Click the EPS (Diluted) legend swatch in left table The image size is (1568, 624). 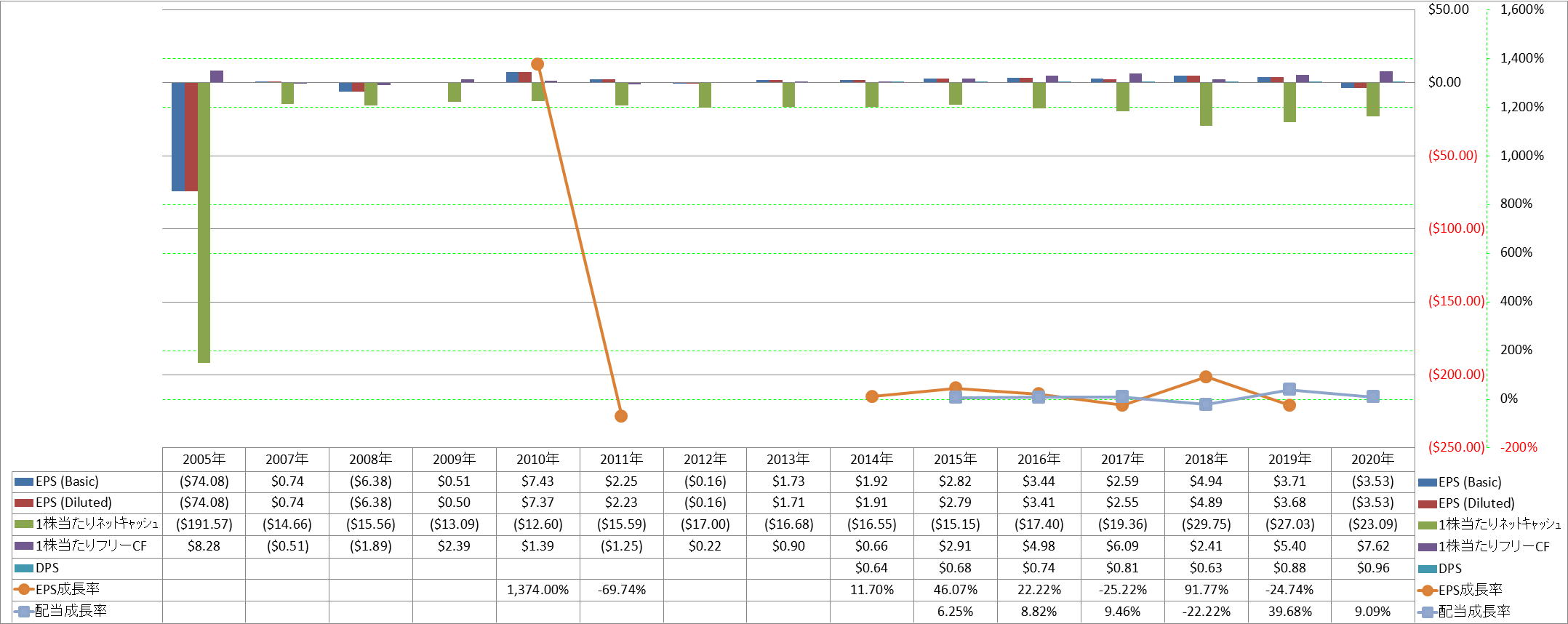pyautogui.click(x=24, y=503)
